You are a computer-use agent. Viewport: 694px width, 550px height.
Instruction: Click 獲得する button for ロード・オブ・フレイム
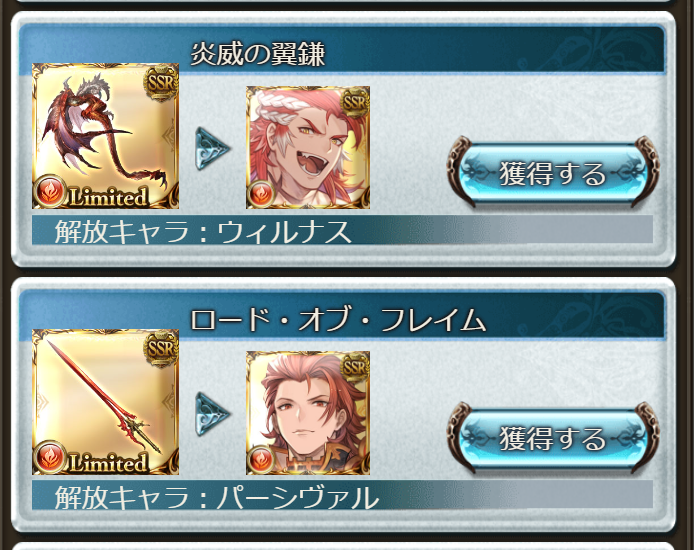[x=553, y=438]
